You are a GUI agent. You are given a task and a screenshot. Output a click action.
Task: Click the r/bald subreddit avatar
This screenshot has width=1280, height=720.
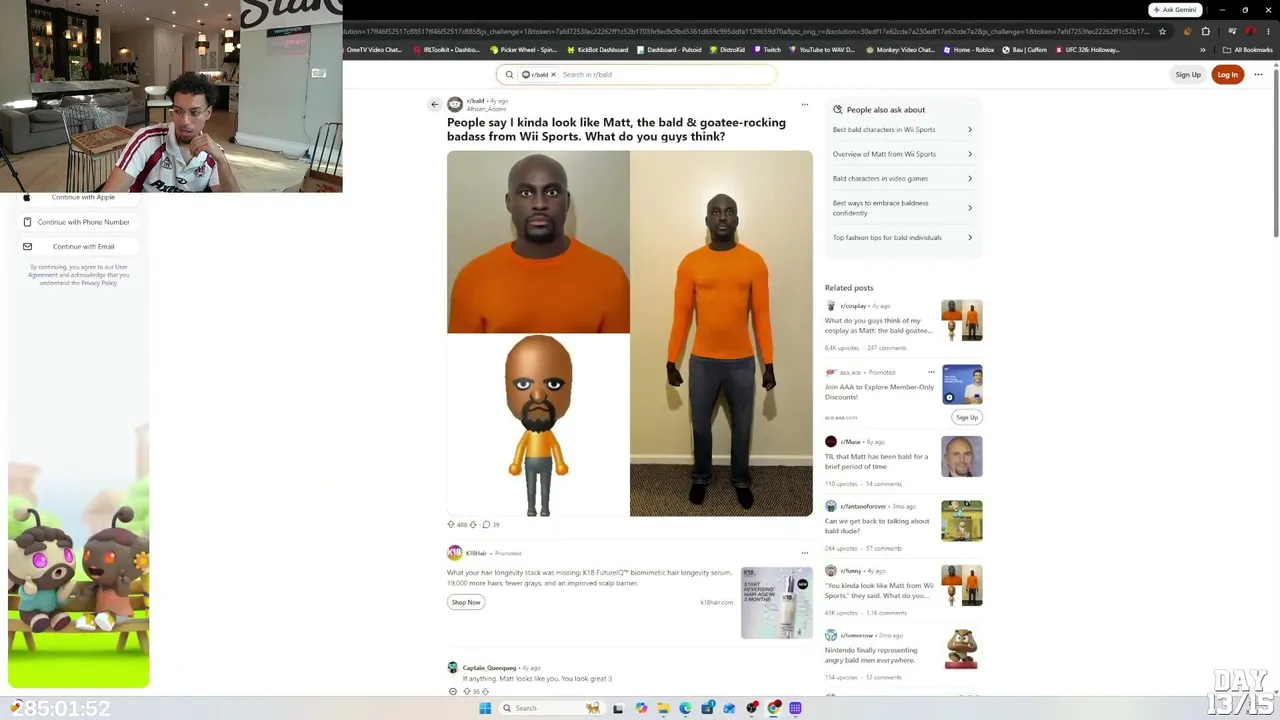(455, 104)
